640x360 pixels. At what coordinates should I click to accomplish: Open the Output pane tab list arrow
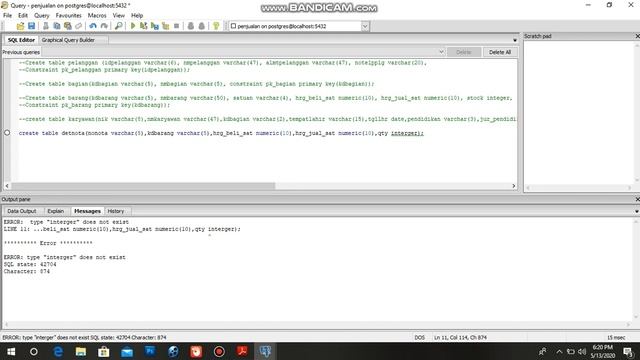(637, 211)
